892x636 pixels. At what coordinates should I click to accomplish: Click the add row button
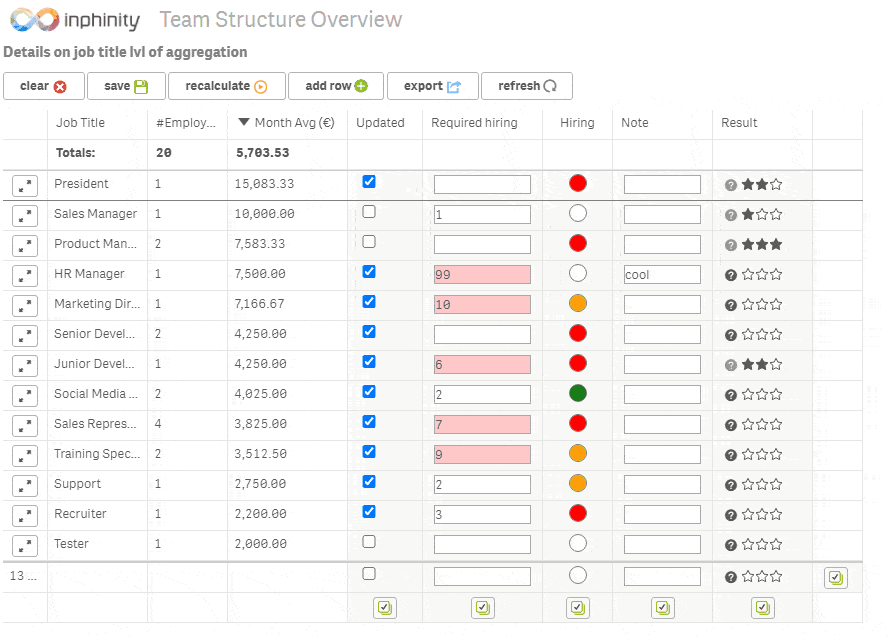pos(336,86)
